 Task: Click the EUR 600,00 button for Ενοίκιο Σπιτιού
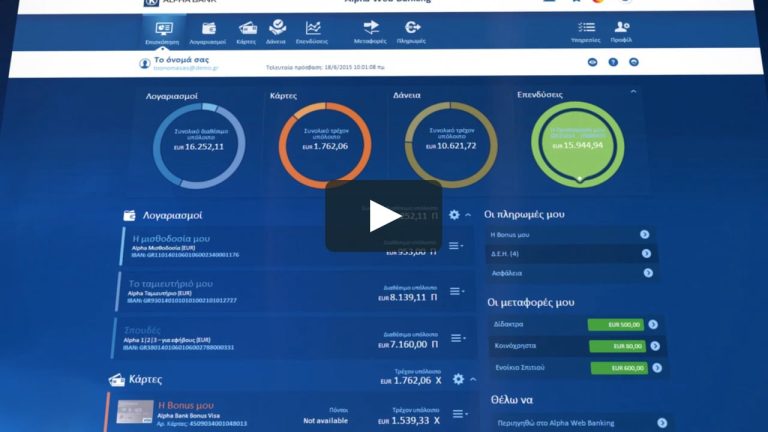click(620, 368)
